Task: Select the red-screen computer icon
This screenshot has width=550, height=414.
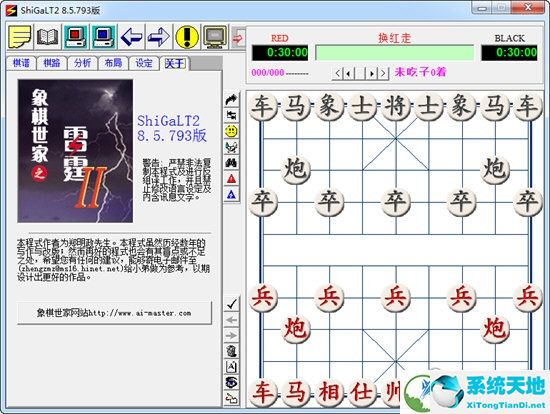Action: coord(76,36)
